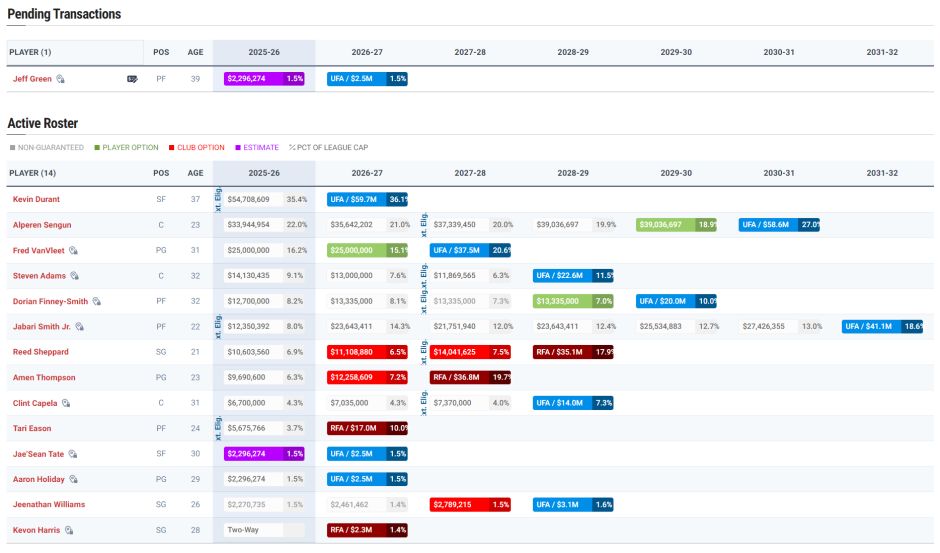
Task: Open Kevin Durant's player page
Action: [x=36, y=199]
